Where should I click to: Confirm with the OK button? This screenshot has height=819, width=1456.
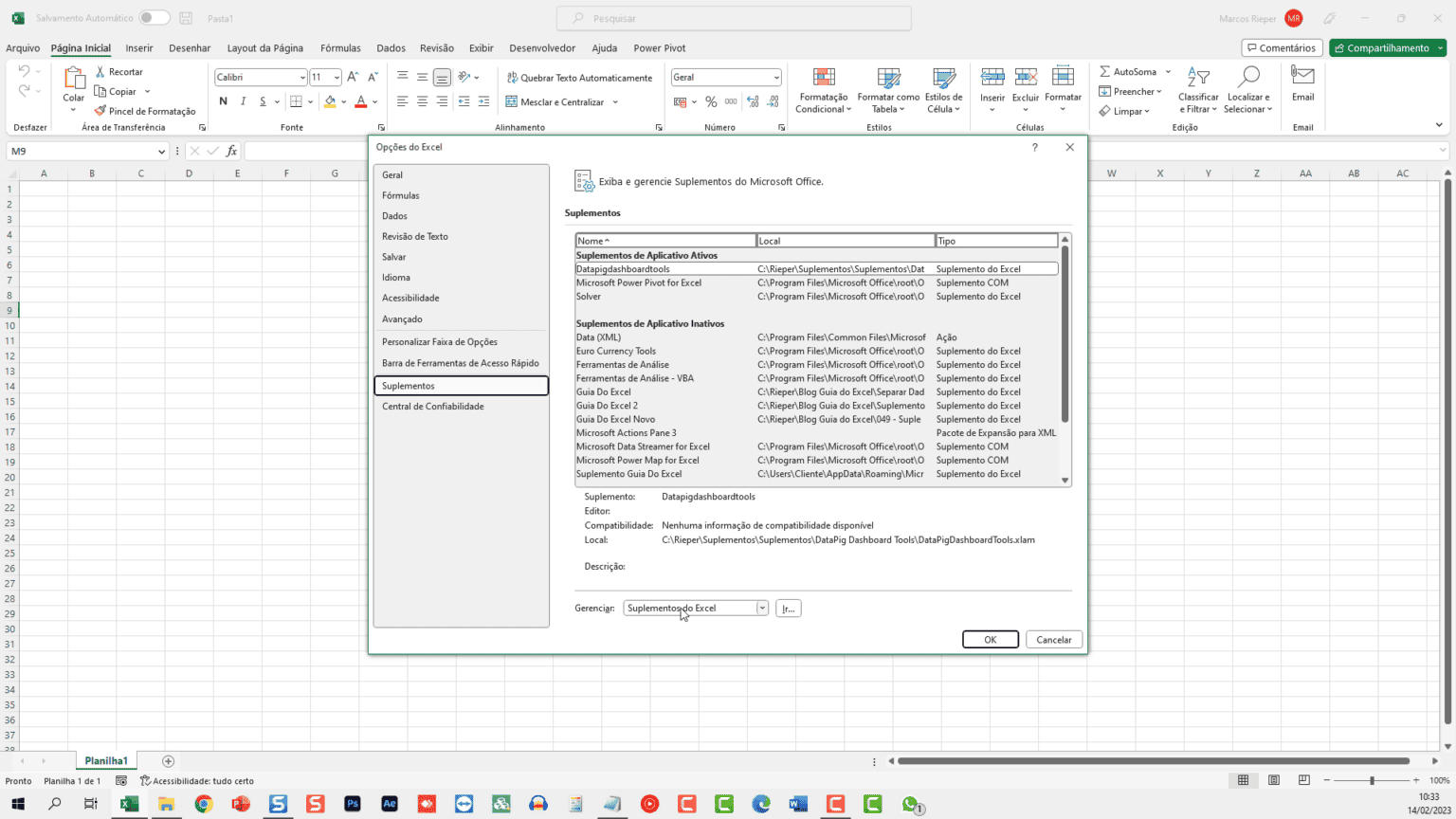(x=990, y=639)
